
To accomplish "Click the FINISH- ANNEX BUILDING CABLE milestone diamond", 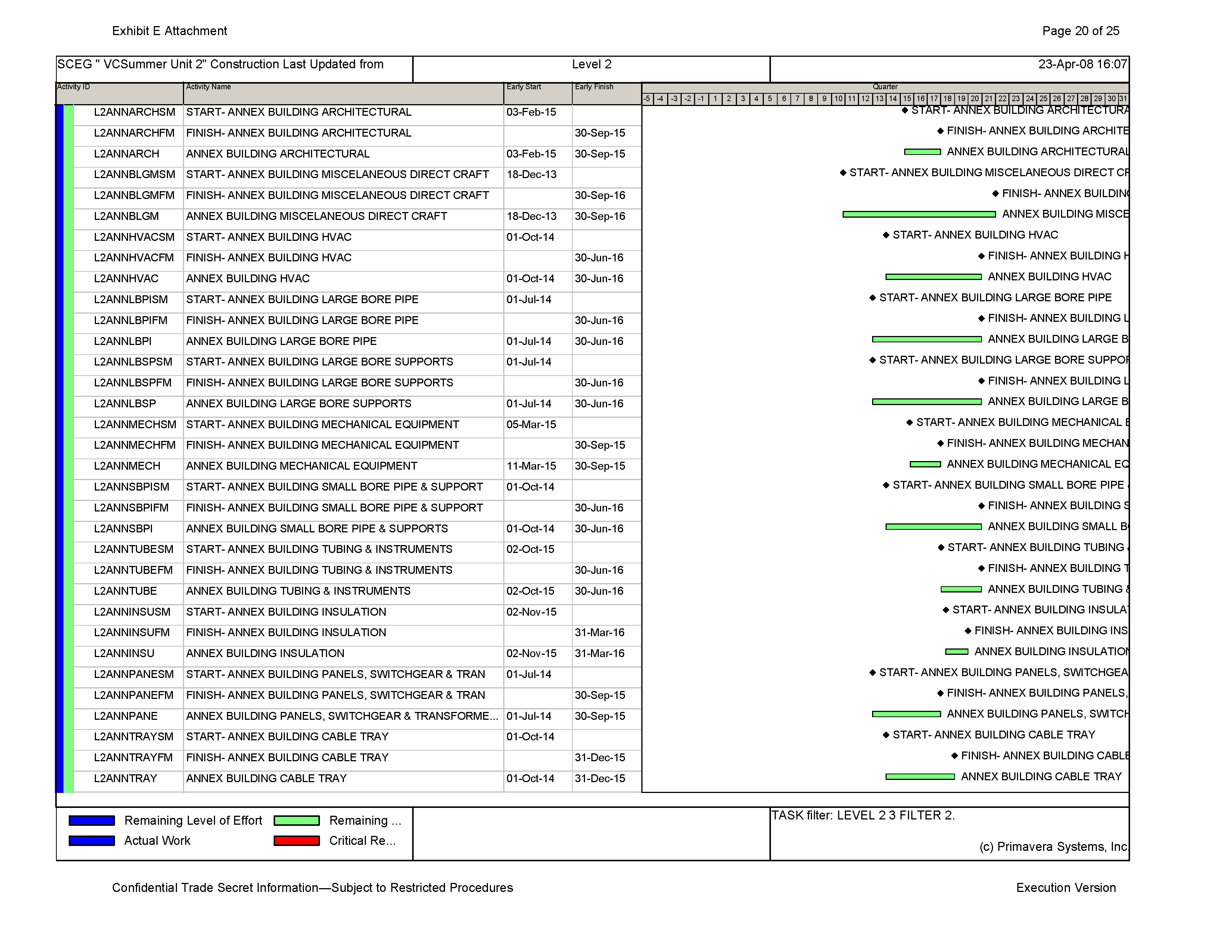I will pos(955,756).
